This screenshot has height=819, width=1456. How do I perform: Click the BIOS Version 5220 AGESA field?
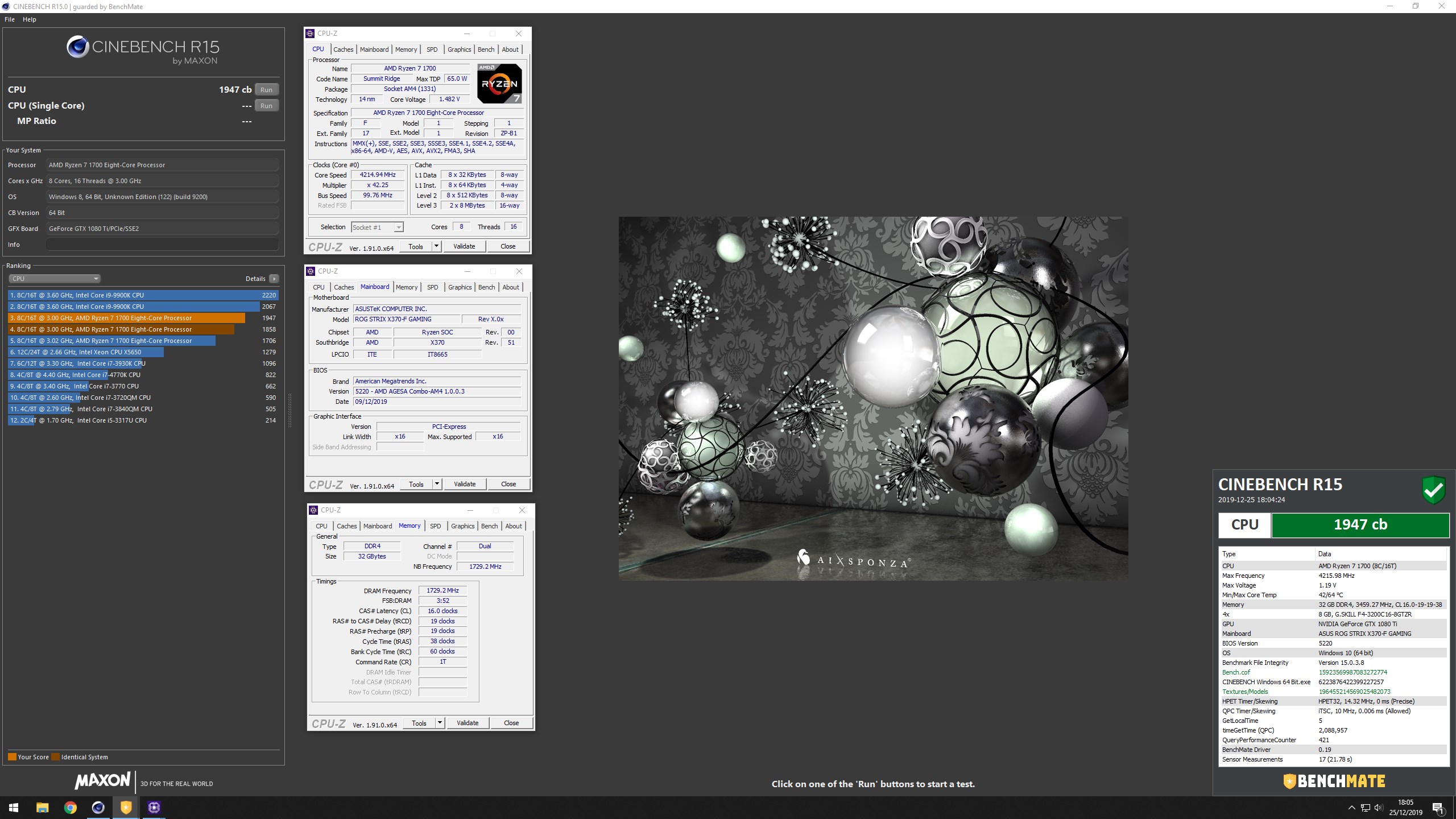(x=437, y=391)
